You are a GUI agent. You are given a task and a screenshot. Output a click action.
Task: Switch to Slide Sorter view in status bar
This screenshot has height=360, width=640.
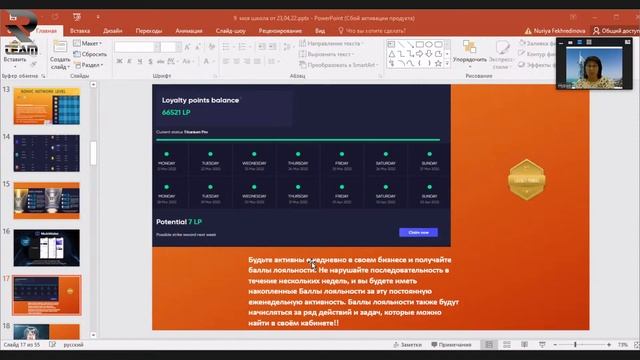[x=507, y=345]
